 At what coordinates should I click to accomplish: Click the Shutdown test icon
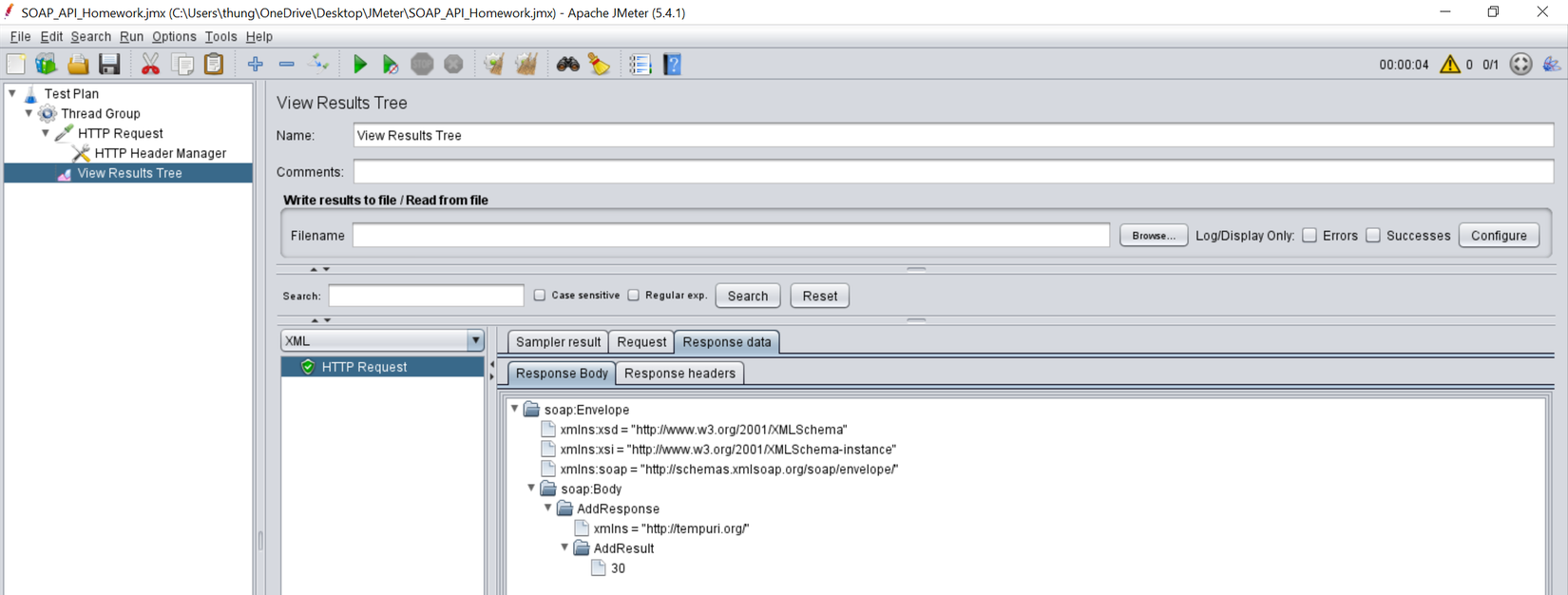(x=453, y=65)
